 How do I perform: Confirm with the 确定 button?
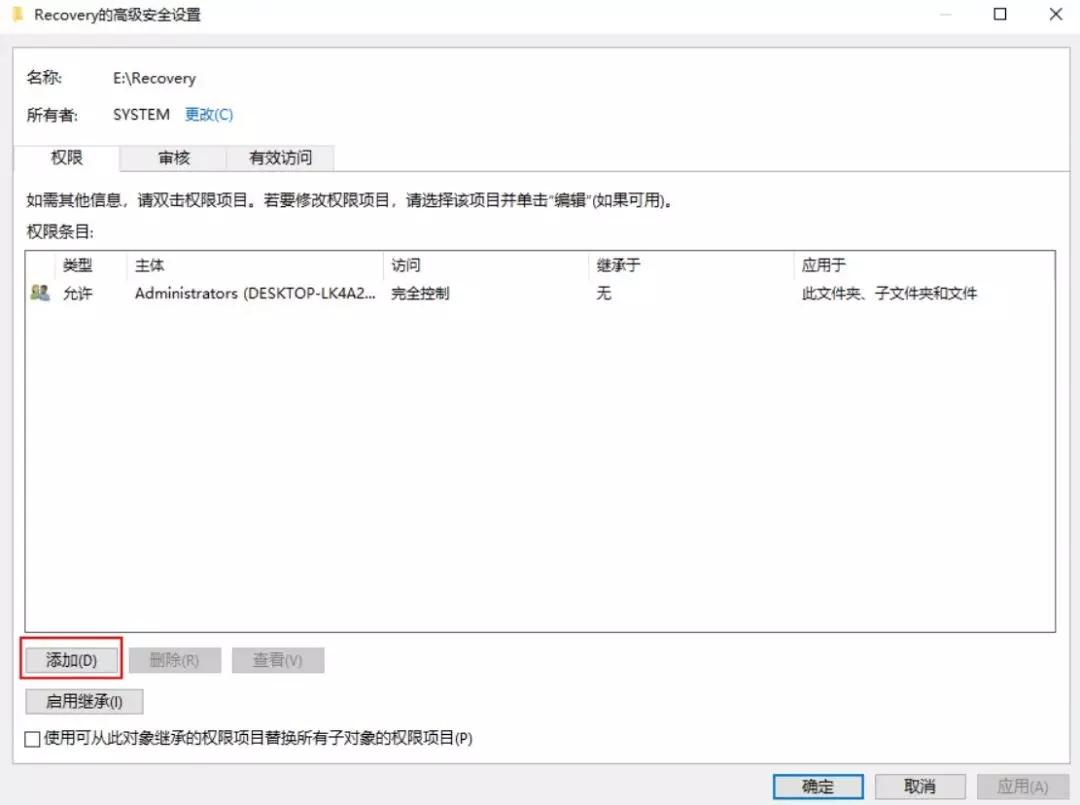[818, 786]
